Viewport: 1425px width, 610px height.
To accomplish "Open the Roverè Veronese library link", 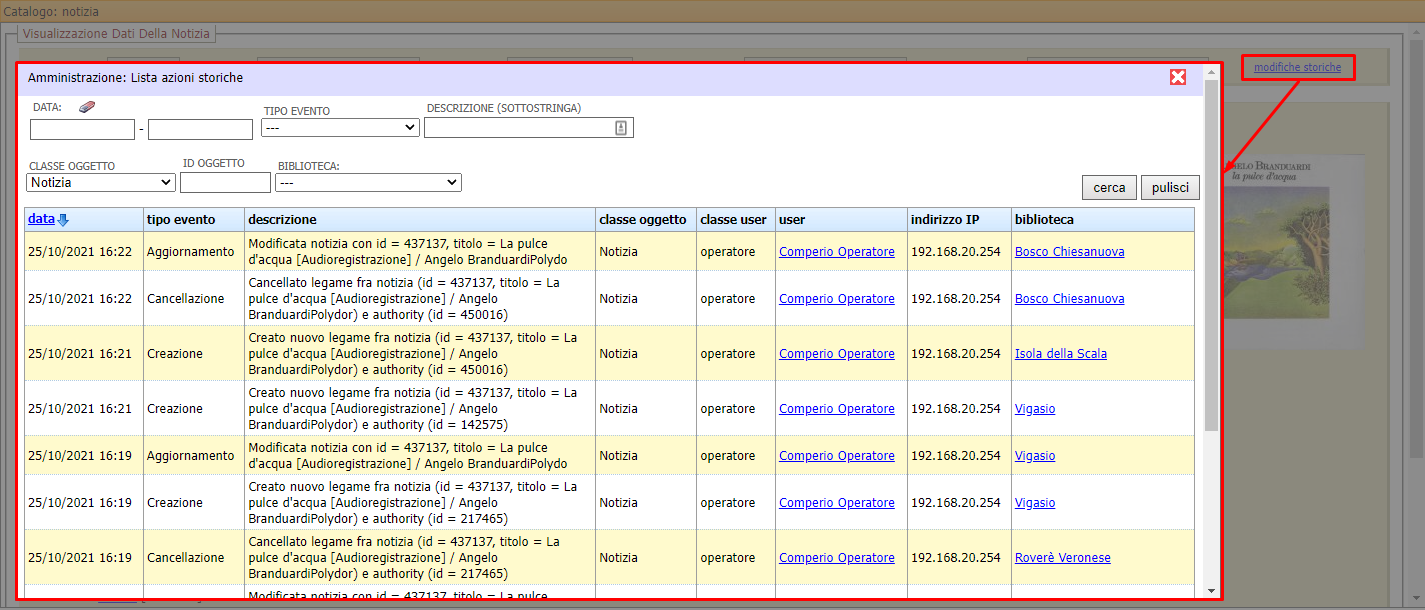I will pyautogui.click(x=1063, y=557).
